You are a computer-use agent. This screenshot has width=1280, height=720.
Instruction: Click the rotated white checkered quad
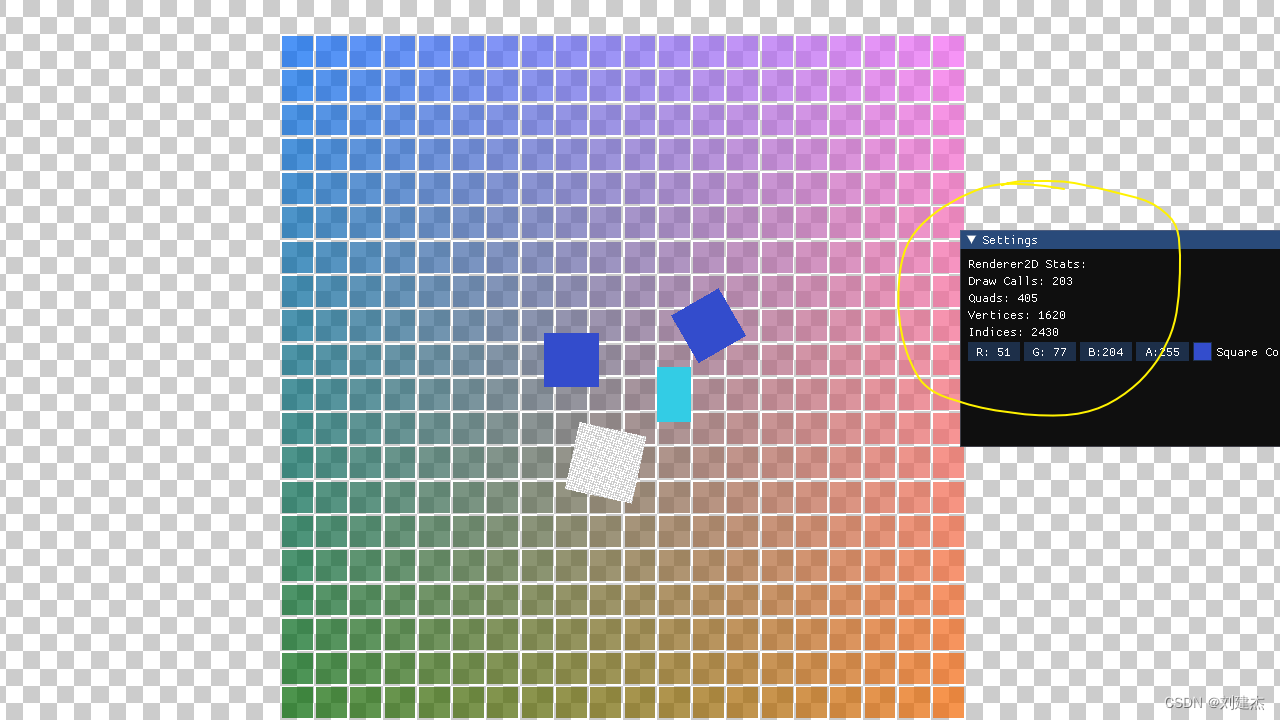tap(606, 462)
